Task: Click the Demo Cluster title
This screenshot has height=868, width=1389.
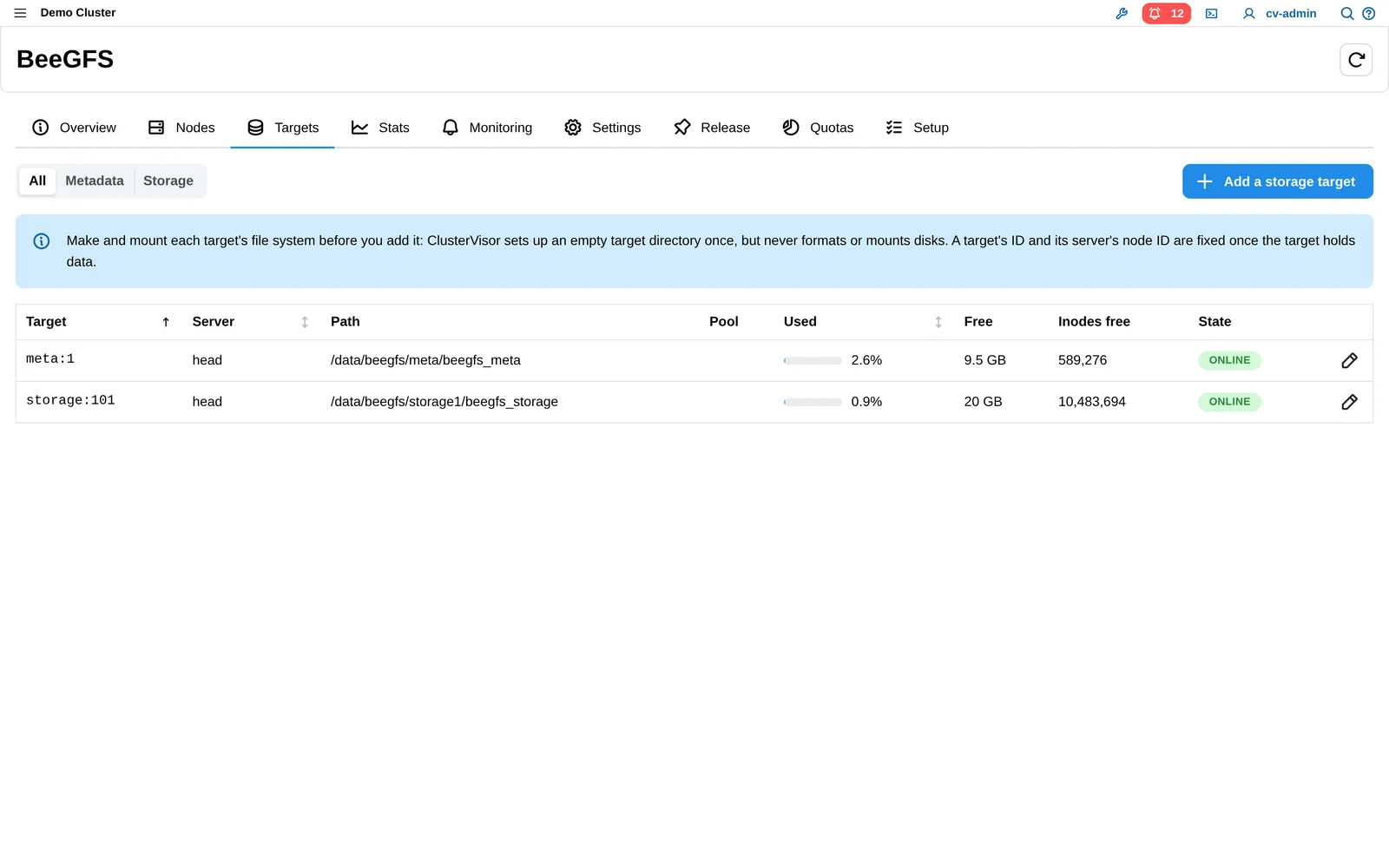Action: pyautogui.click(x=78, y=13)
